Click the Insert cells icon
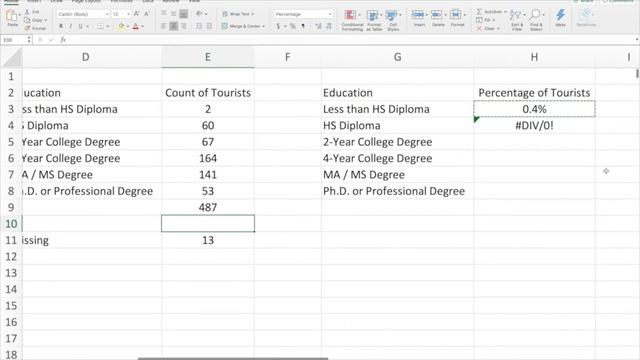 (x=418, y=15)
